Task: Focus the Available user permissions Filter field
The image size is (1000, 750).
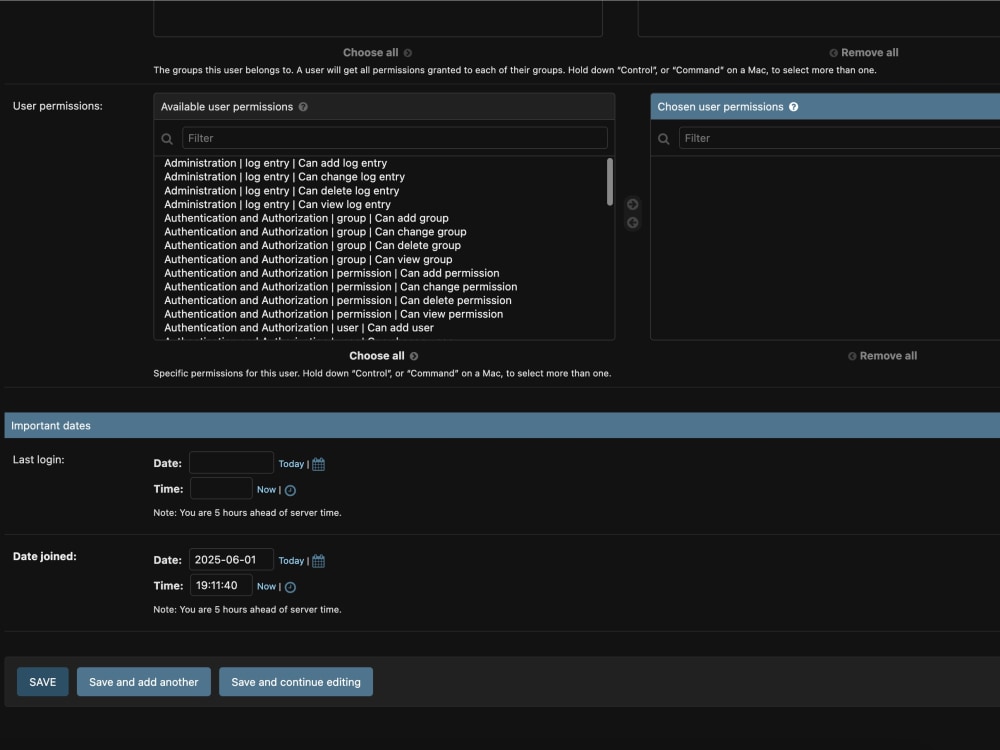Action: 395,138
